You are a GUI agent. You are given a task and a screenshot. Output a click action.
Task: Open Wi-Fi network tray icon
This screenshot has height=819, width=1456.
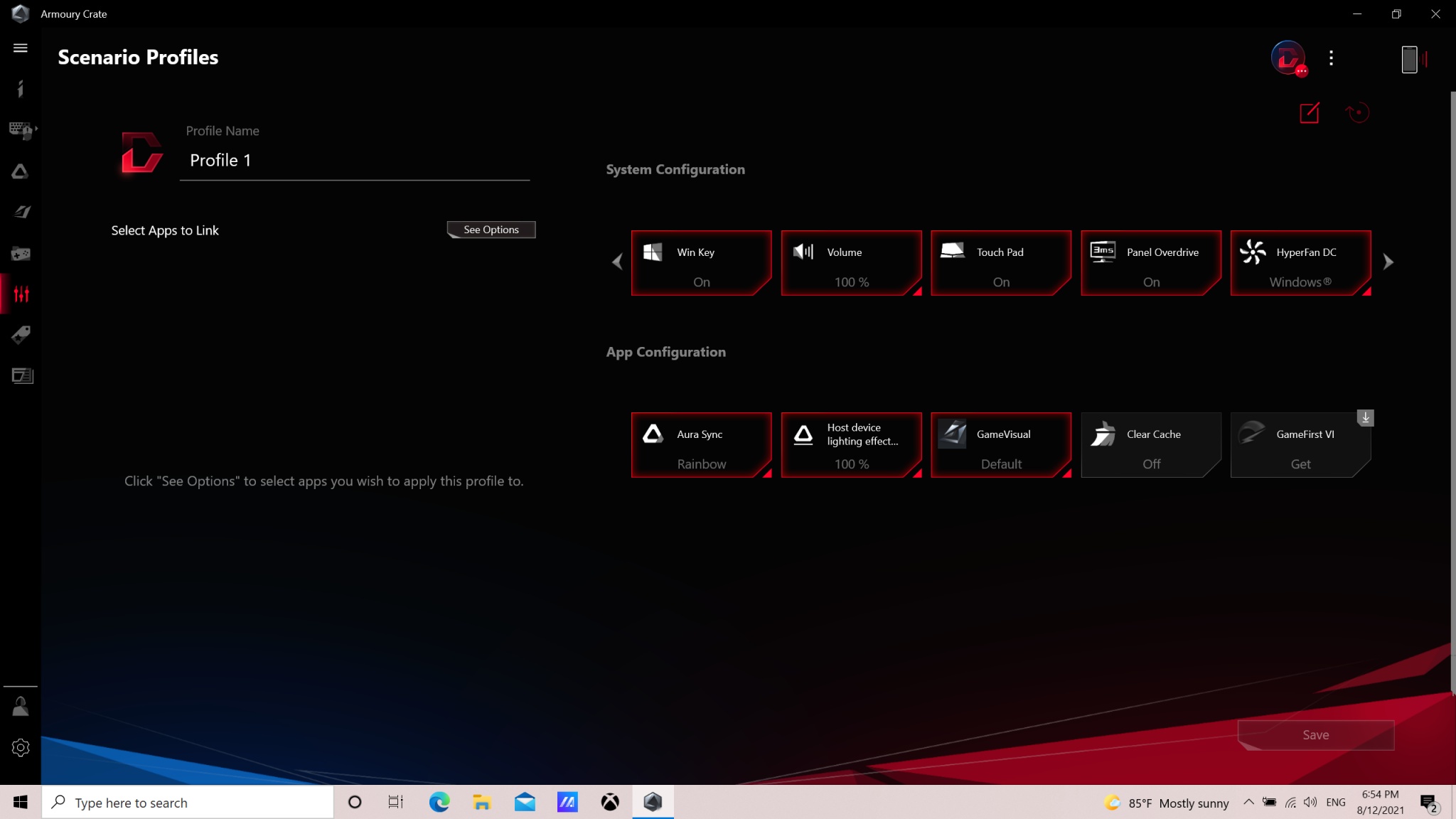[x=1290, y=803]
